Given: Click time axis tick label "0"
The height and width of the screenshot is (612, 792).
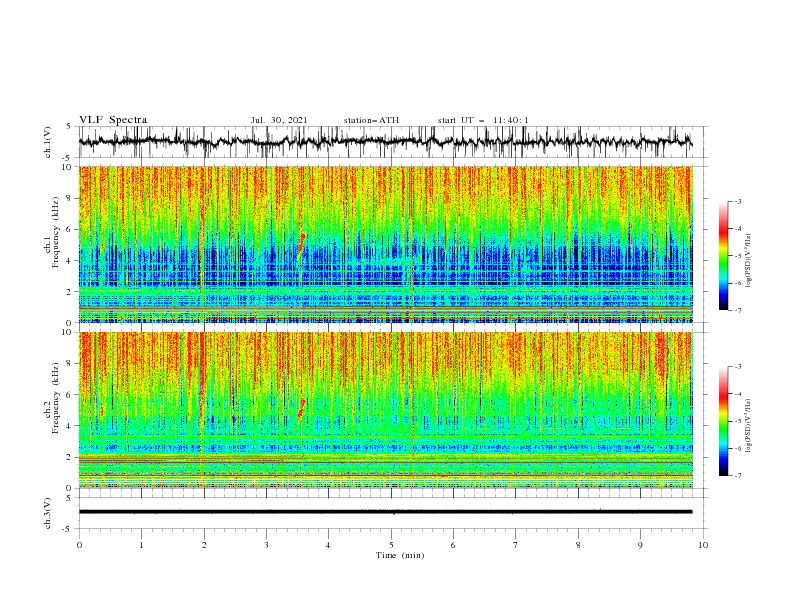Looking at the screenshot, I should click(x=79, y=545).
